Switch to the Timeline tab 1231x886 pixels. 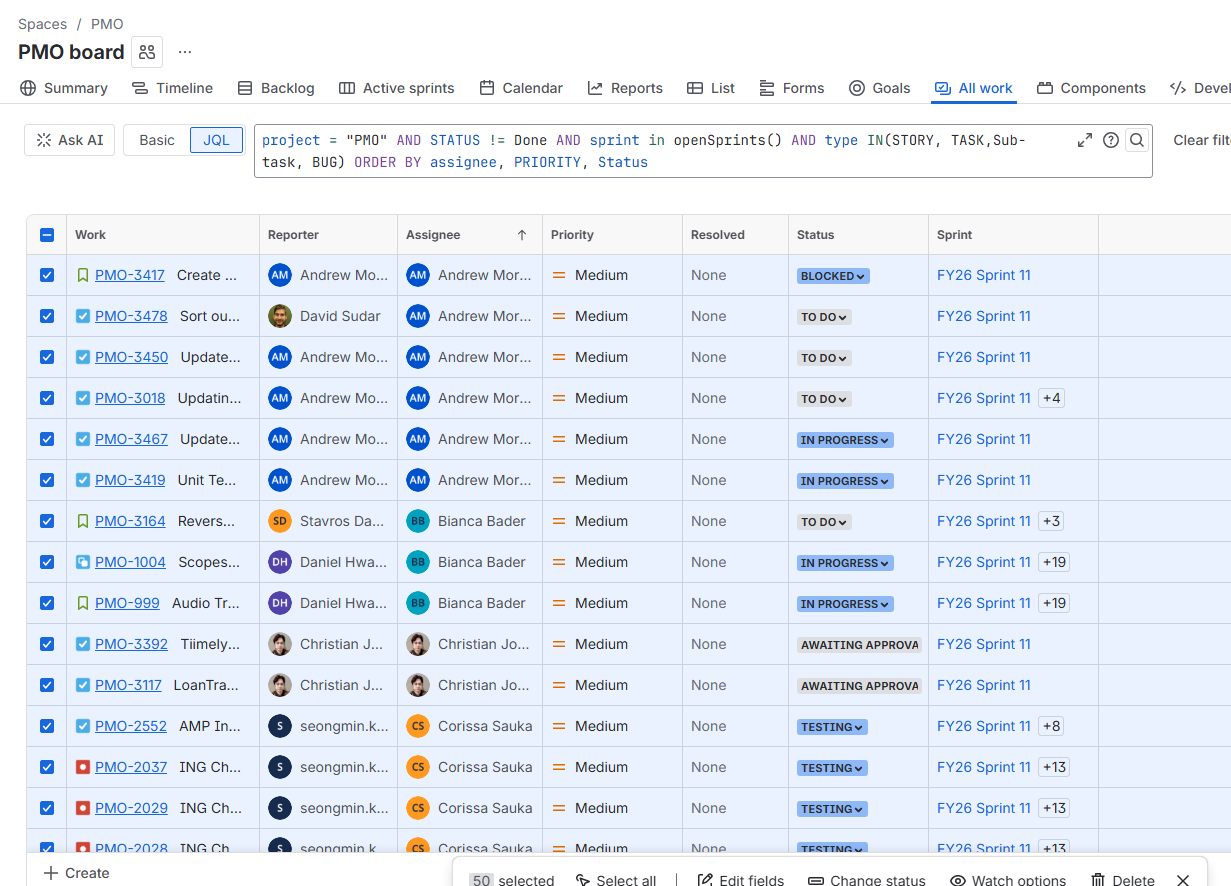[x=172, y=88]
